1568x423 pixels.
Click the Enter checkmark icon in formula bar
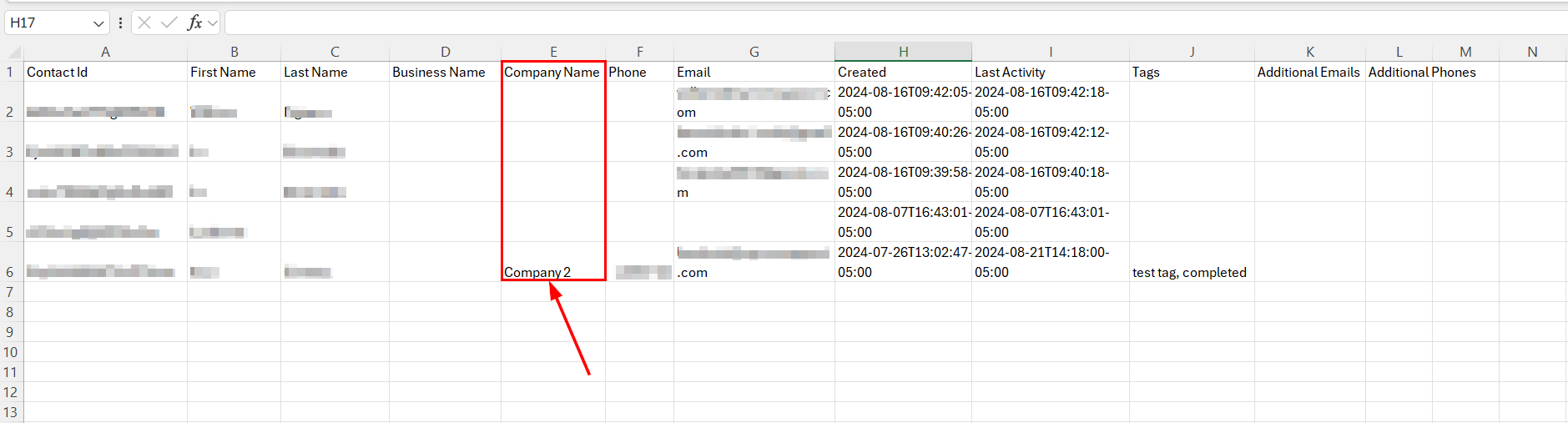pyautogui.click(x=169, y=23)
